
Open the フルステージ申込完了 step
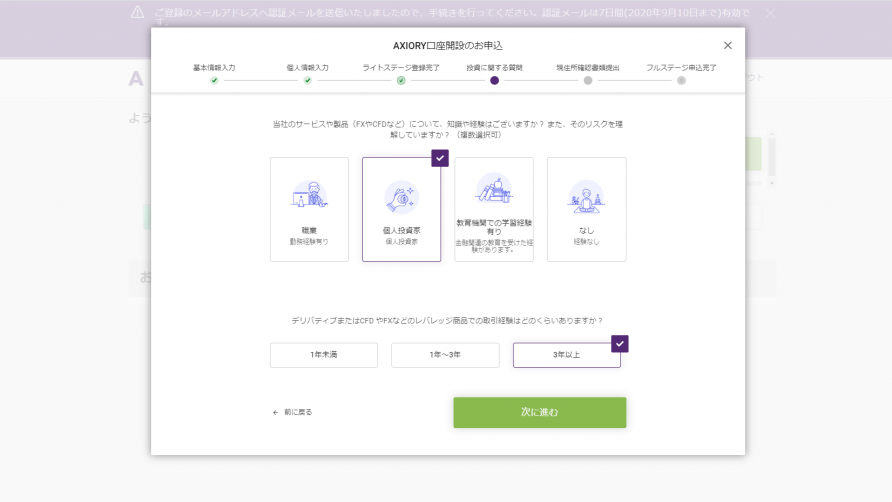click(x=681, y=80)
